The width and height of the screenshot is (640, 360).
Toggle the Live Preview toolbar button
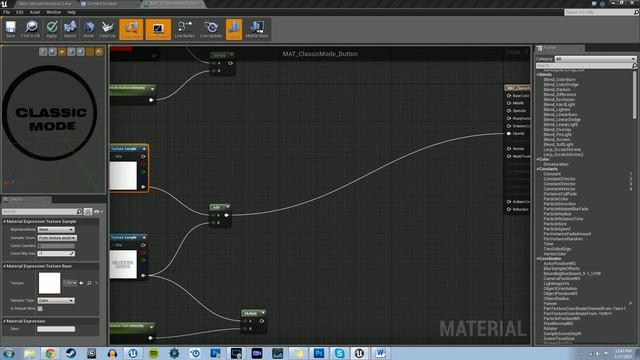point(158,29)
